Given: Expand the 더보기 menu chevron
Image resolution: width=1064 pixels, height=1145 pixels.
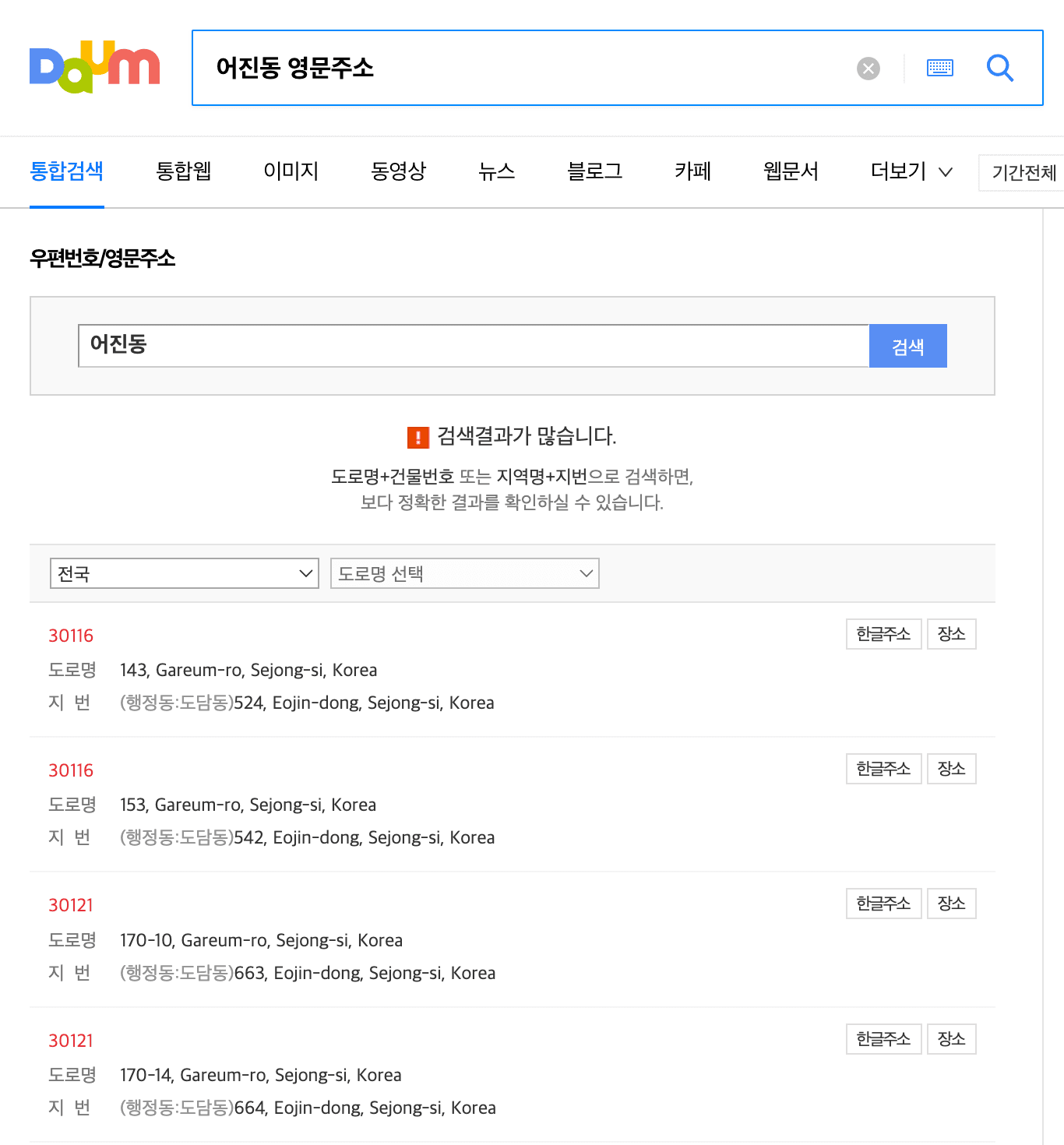Looking at the screenshot, I should click(x=946, y=173).
